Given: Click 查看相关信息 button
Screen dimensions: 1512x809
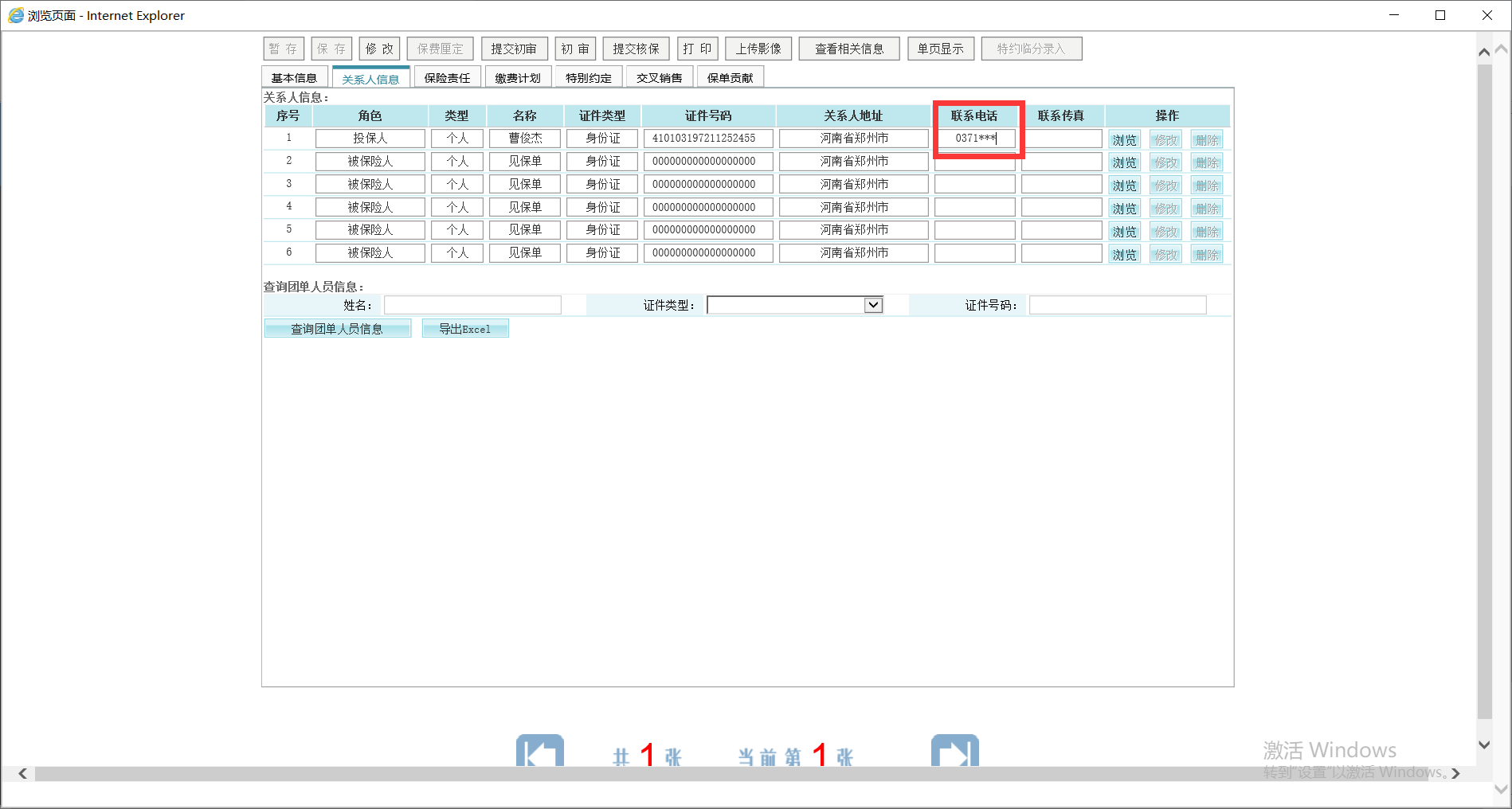Looking at the screenshot, I should coord(848,49).
